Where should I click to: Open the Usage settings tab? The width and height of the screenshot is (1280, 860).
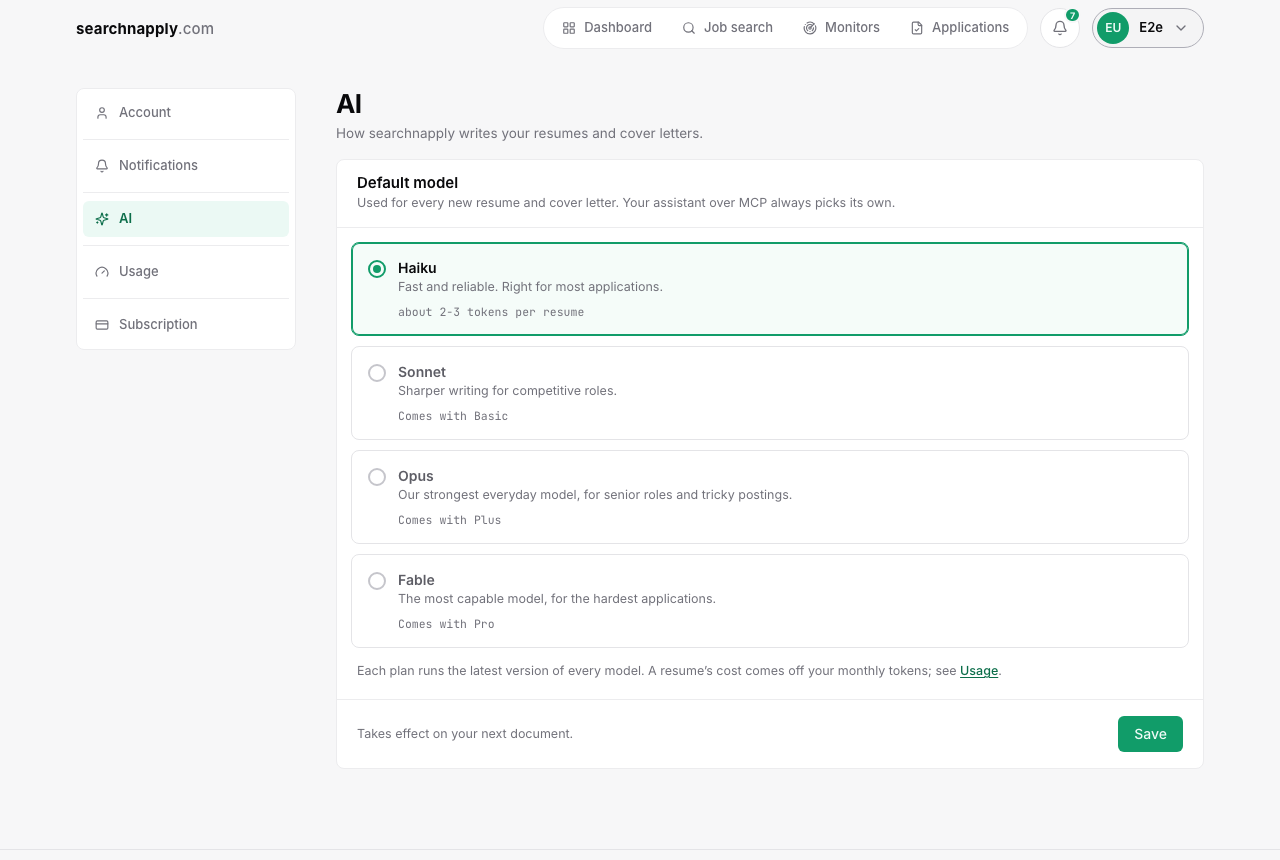[186, 272]
